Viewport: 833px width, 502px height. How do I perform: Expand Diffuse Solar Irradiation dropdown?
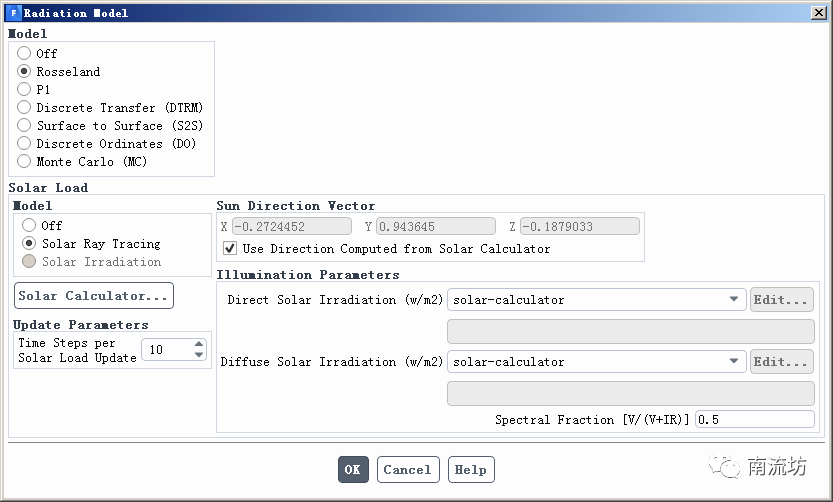pyautogui.click(x=735, y=362)
